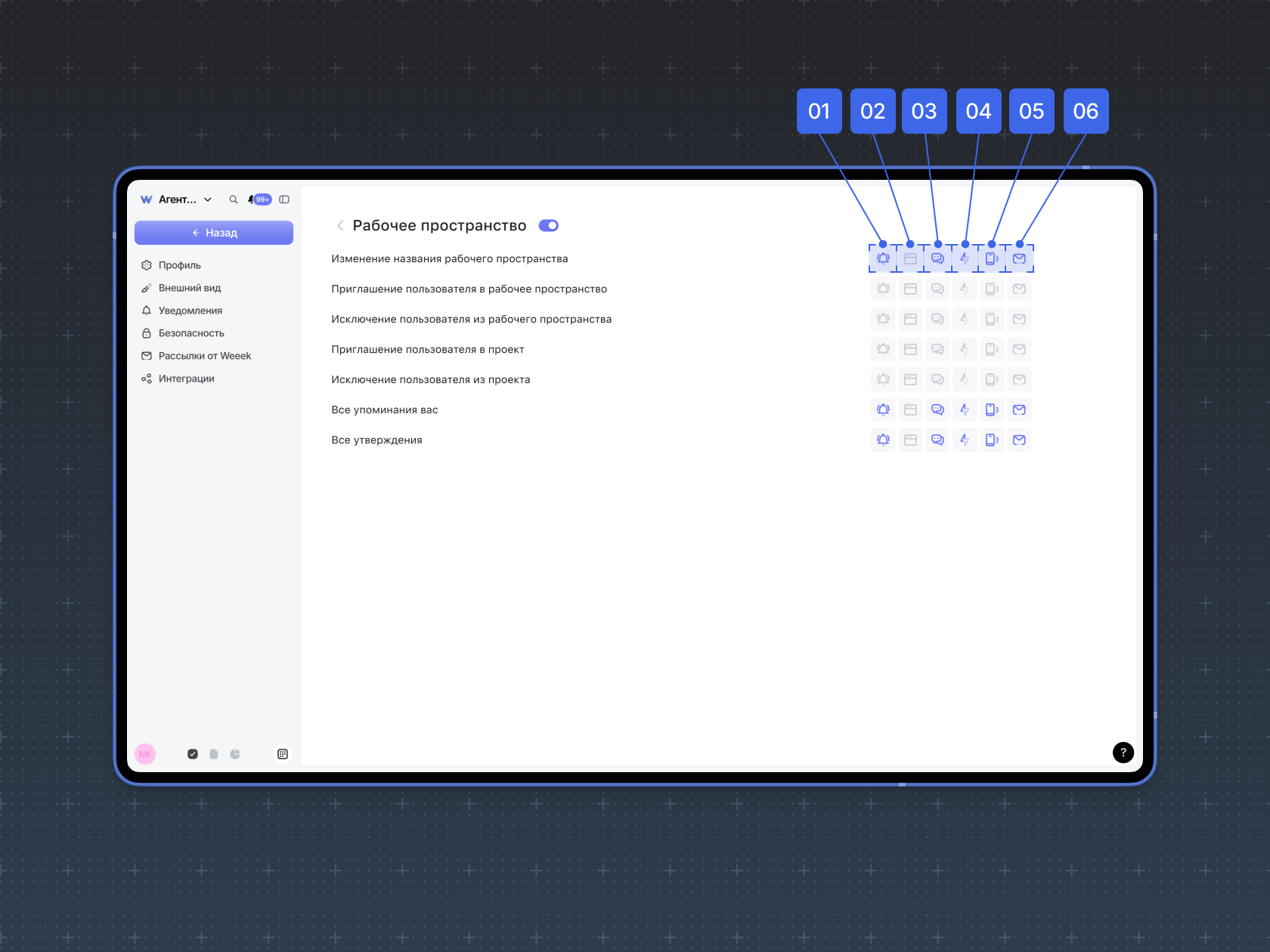Open the Интеграции settings section

(x=186, y=379)
